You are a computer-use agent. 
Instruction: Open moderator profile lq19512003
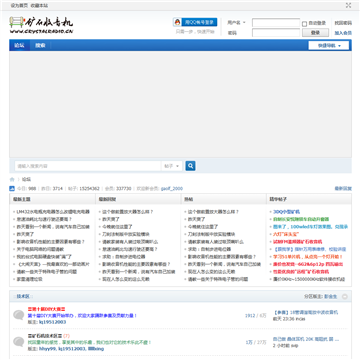coord(53,322)
